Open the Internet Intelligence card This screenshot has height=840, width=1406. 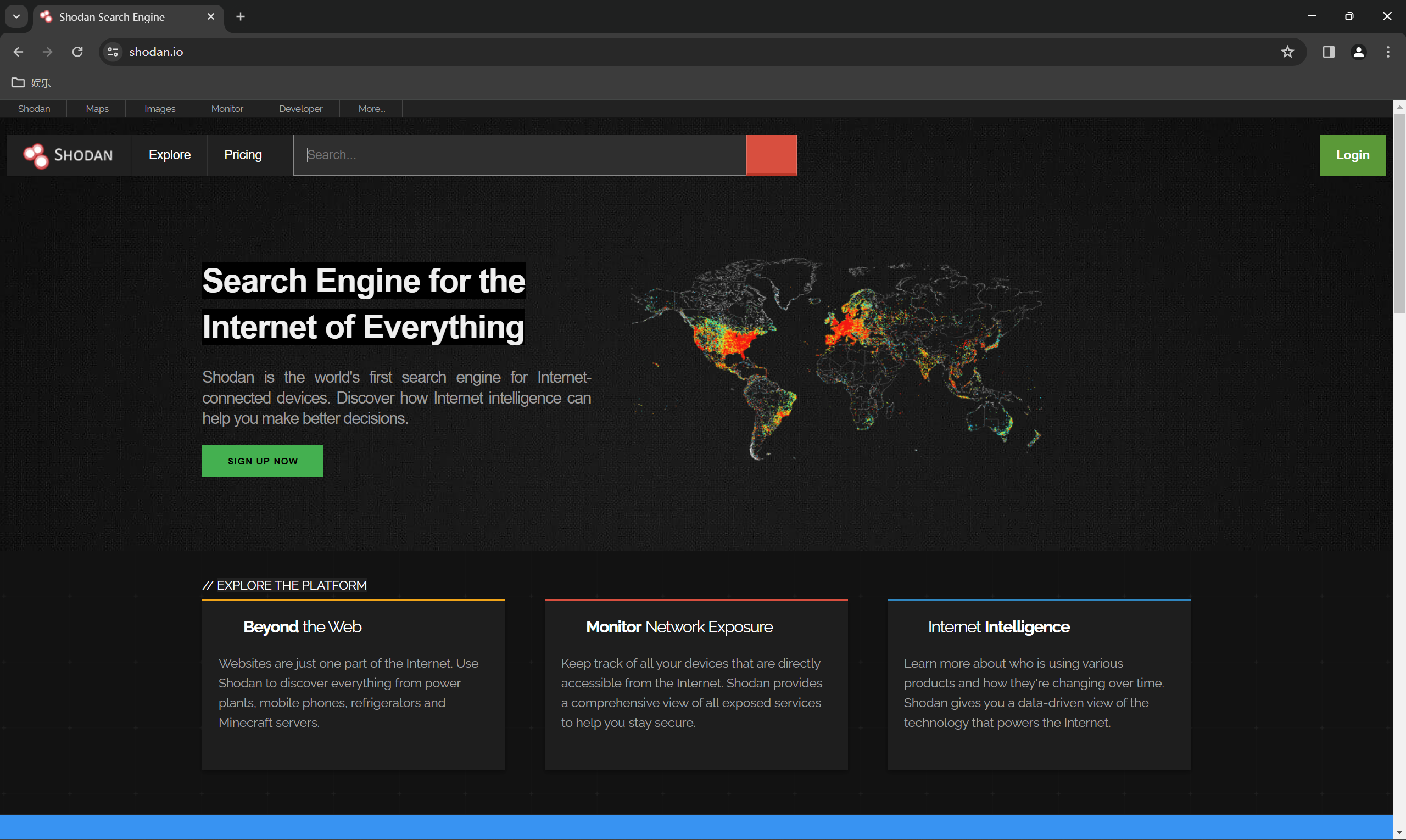coord(1039,684)
